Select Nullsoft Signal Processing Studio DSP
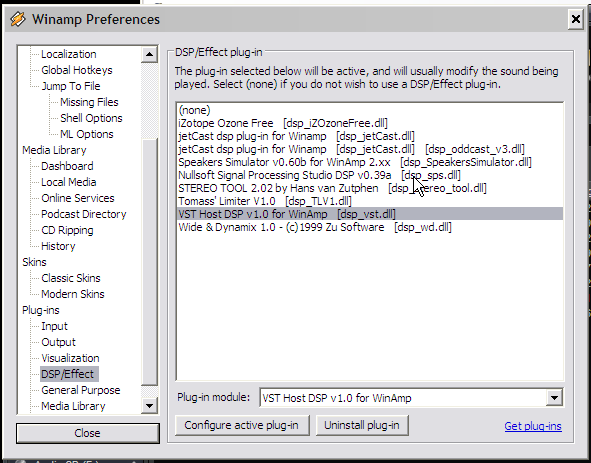The image size is (591, 463). tap(370, 175)
